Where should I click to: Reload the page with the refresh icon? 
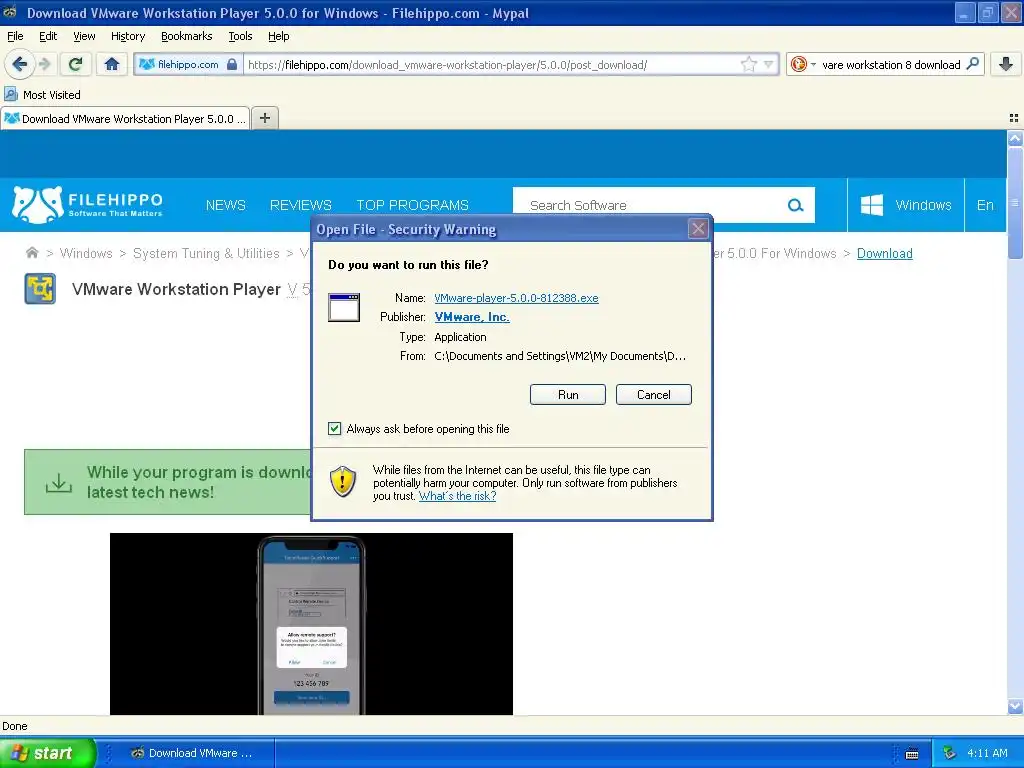click(75, 64)
